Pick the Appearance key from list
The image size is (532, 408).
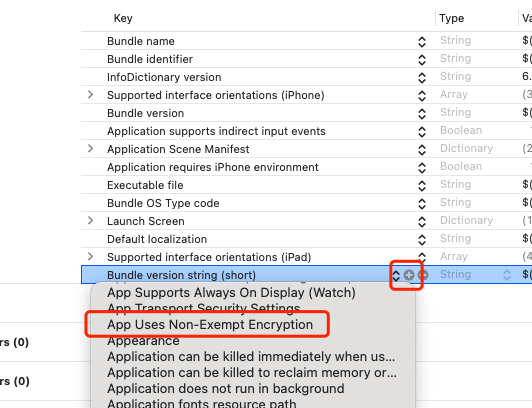[x=143, y=341]
